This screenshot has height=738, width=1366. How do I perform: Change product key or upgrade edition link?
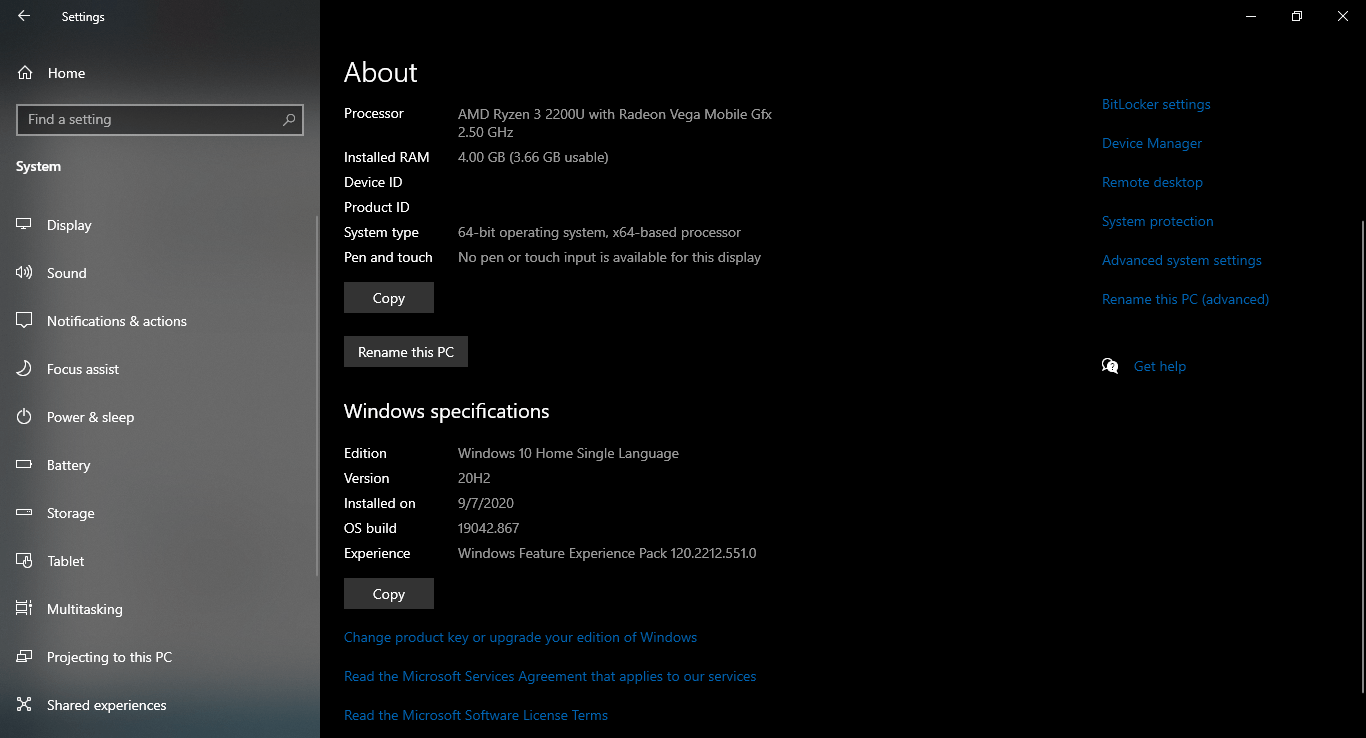[520, 637]
